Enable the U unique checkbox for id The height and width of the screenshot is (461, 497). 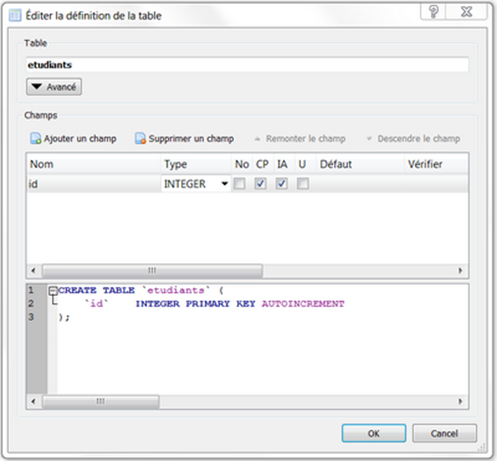click(x=303, y=184)
